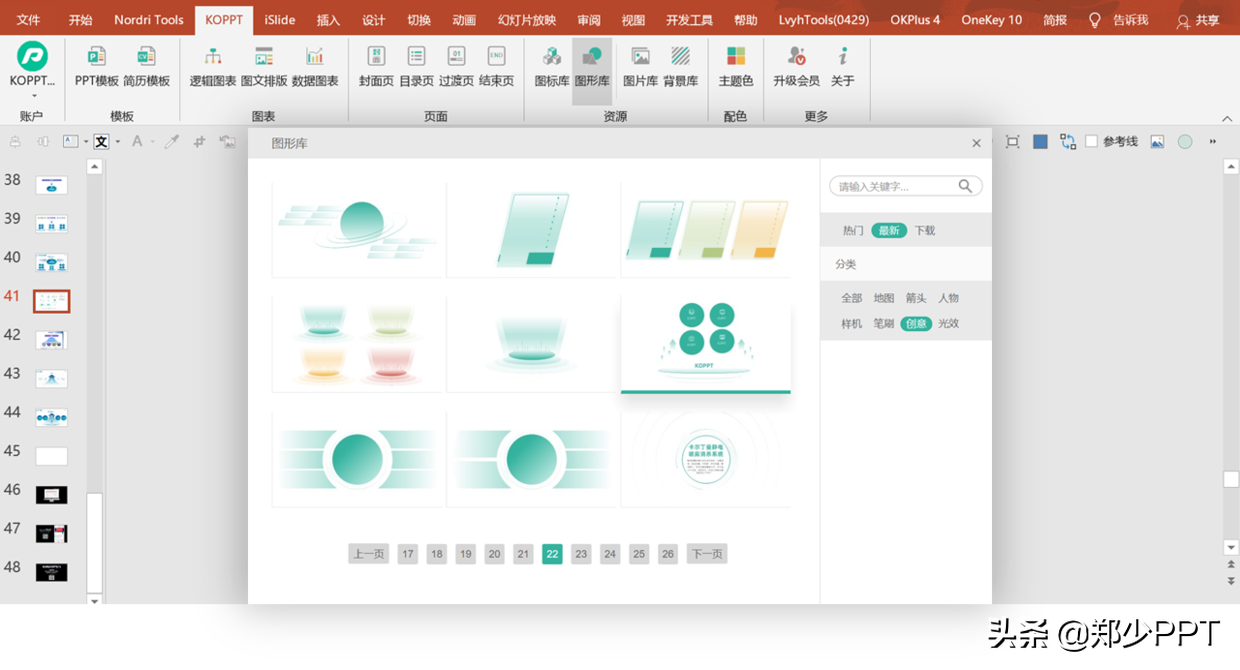Viewport: 1240px width, 670px height.
Task: Open the 背景库 background library
Action: click(680, 70)
